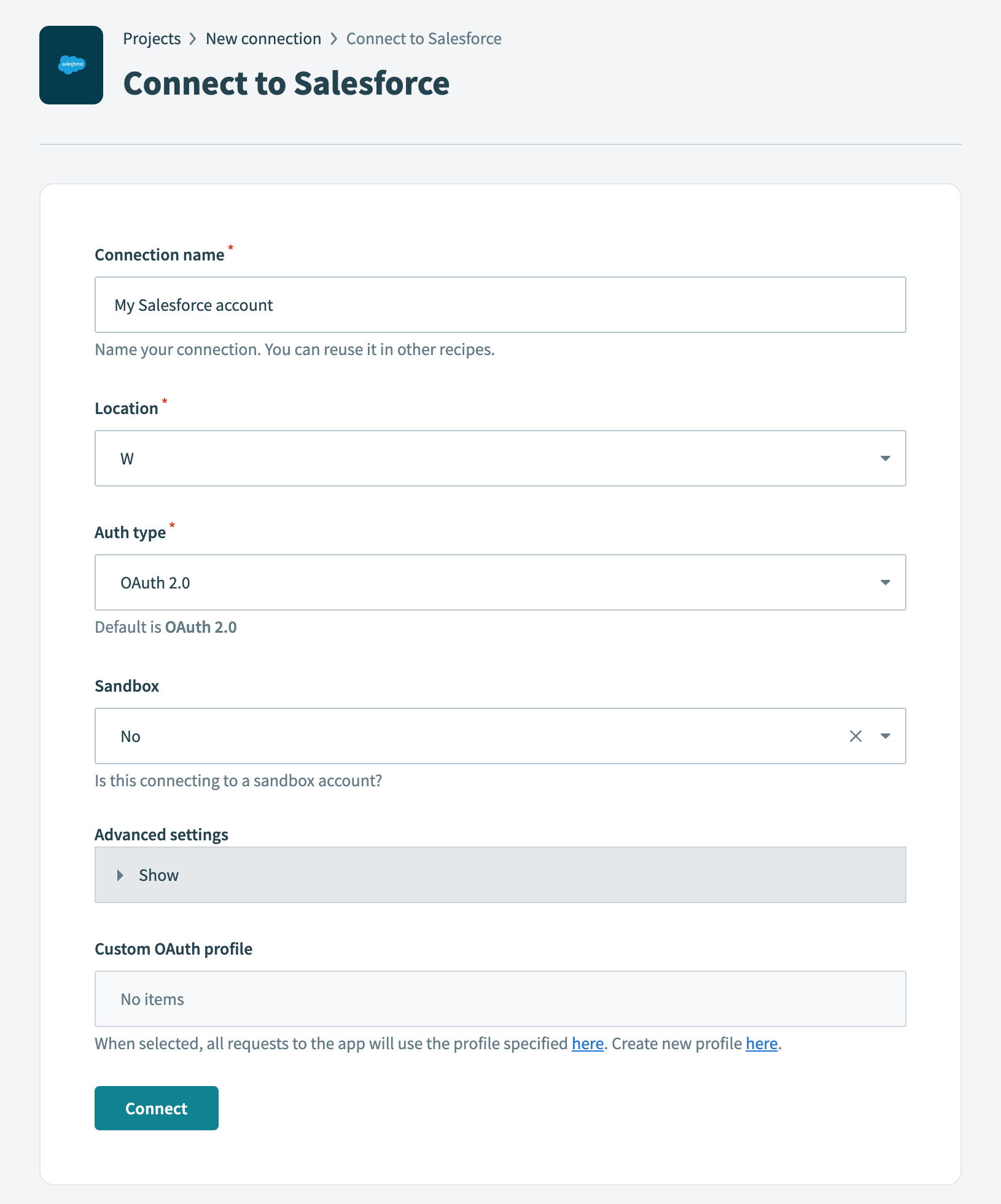Click the Location dropdown caret icon
Screen dimensions: 1001x1204
point(885,458)
